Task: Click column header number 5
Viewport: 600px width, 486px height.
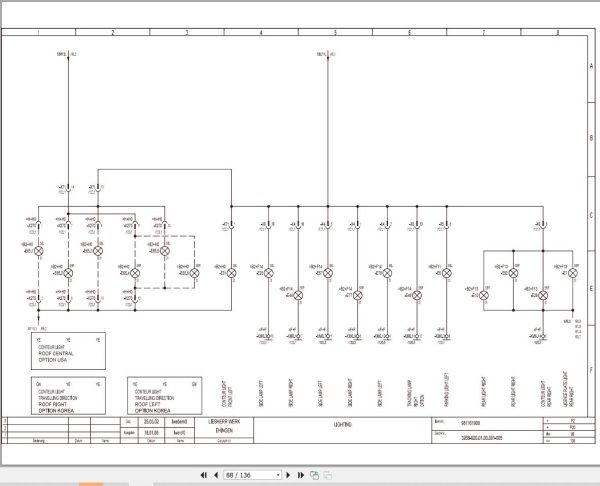Action: coord(335,33)
